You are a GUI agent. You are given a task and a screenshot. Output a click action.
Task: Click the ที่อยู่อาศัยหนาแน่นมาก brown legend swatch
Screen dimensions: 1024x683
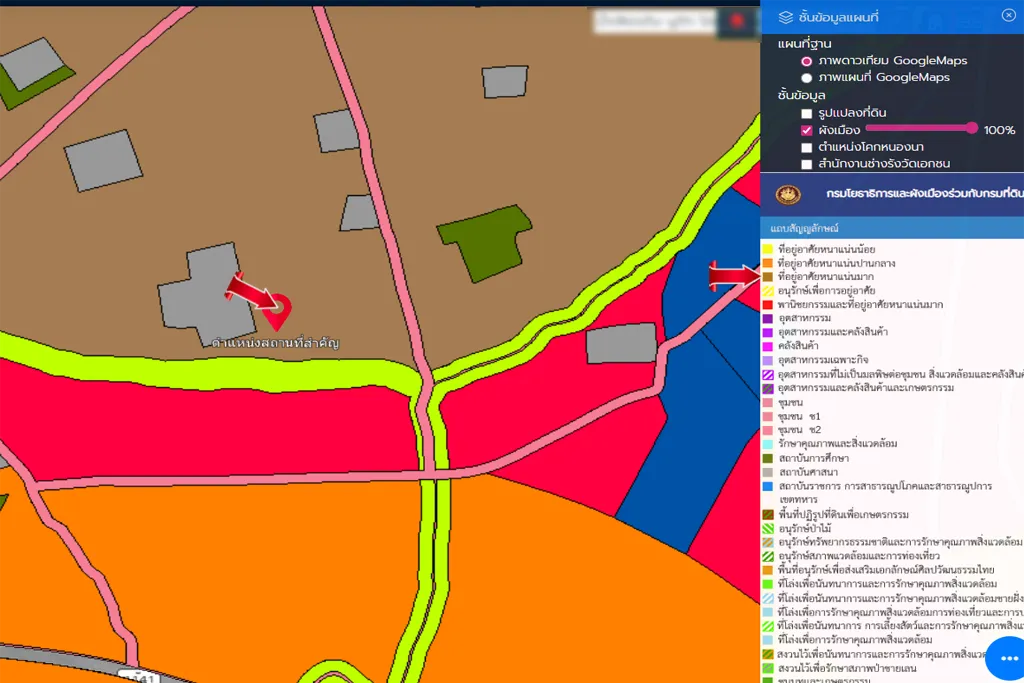click(x=767, y=276)
